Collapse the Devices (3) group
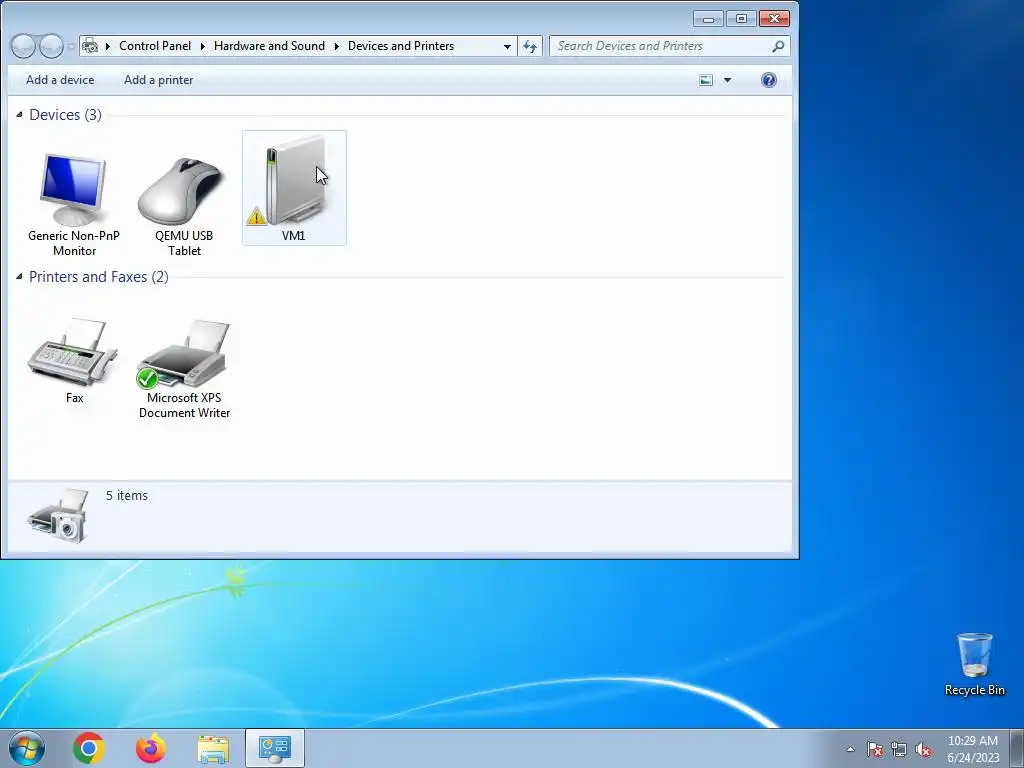This screenshot has height=768, width=1024. click(19, 114)
